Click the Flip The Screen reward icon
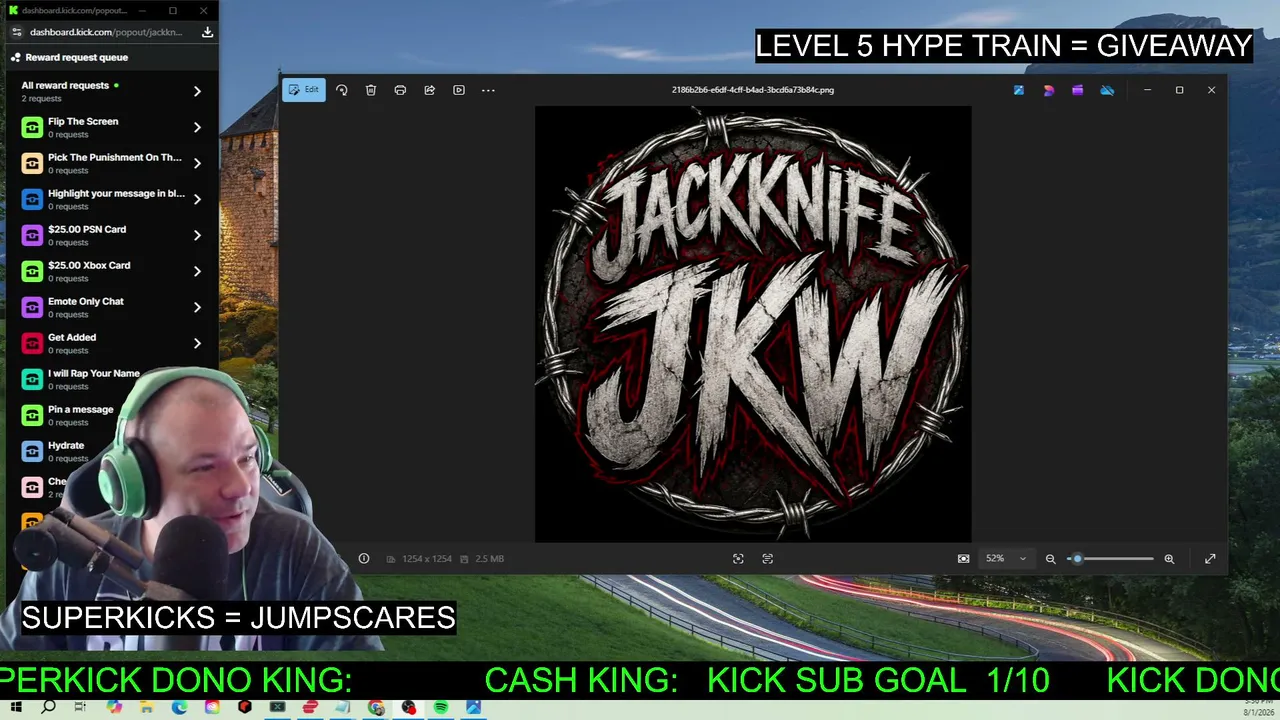 32,127
